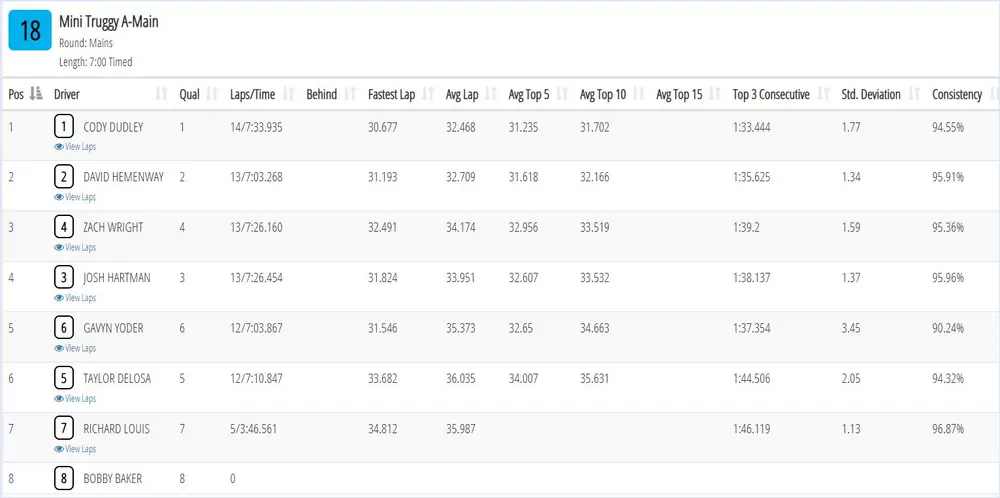This screenshot has width=1000, height=498.
Task: Sort by Avg Top 5 column header
Action: click(x=537, y=94)
